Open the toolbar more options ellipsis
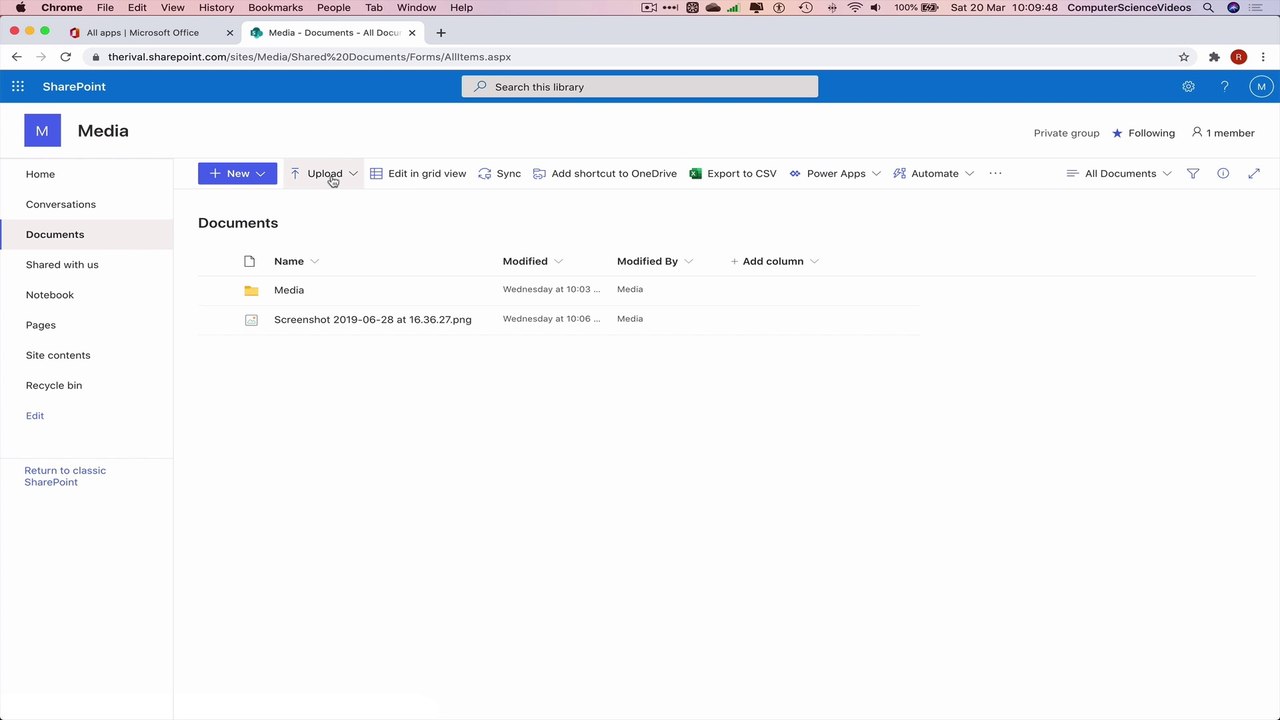The width and height of the screenshot is (1280, 720). click(x=995, y=174)
